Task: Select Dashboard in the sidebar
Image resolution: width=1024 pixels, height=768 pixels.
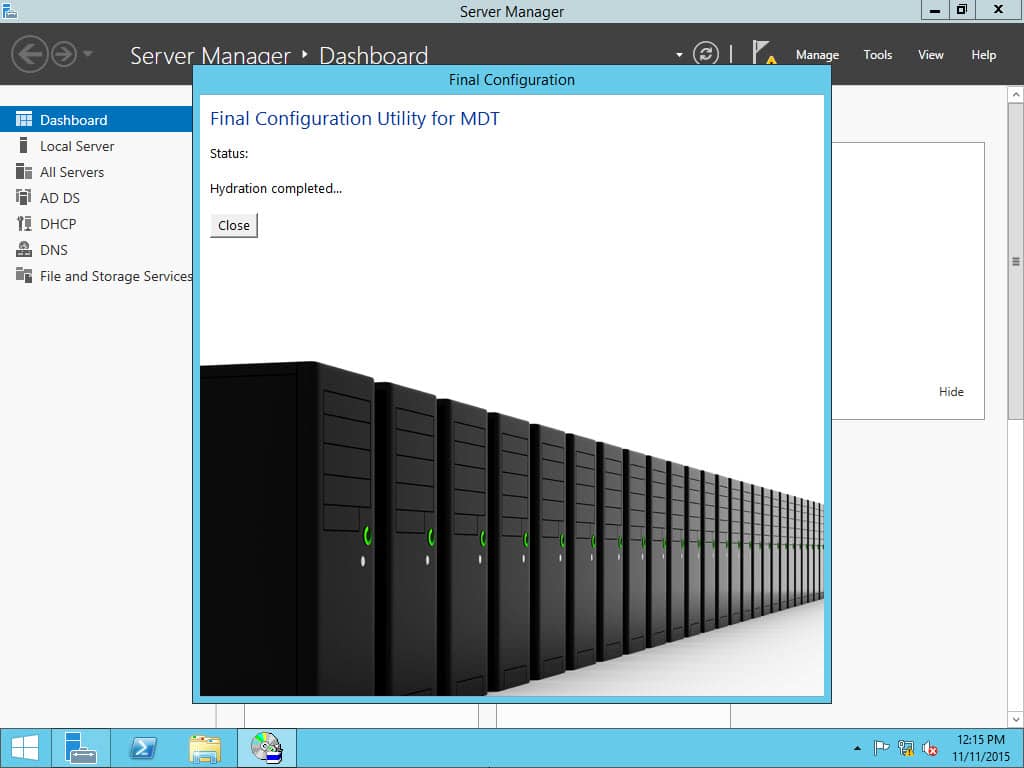Action: (x=96, y=120)
